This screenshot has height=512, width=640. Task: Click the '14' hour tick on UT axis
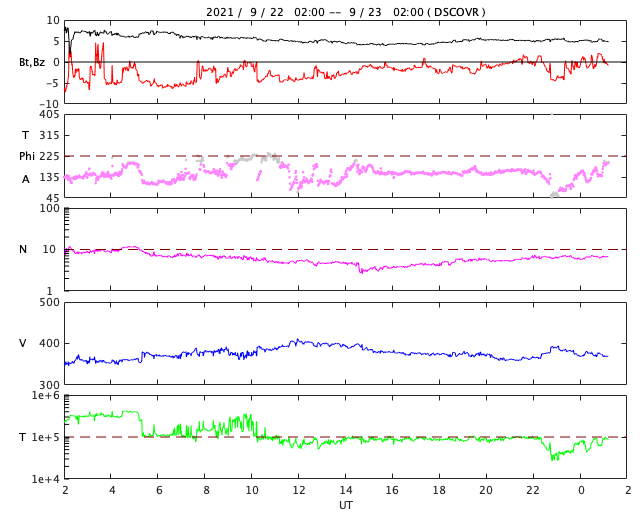click(x=346, y=490)
